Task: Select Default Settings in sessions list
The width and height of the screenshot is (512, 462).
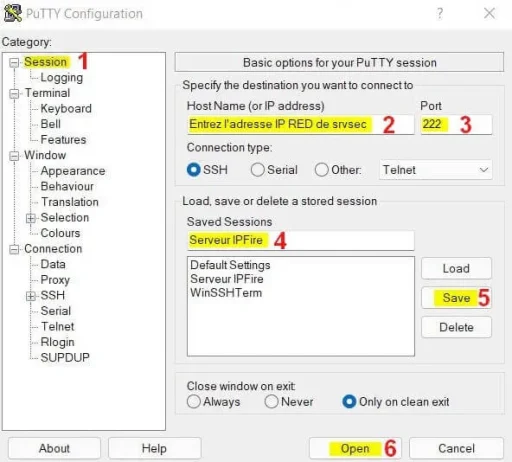Action: pos(230,265)
